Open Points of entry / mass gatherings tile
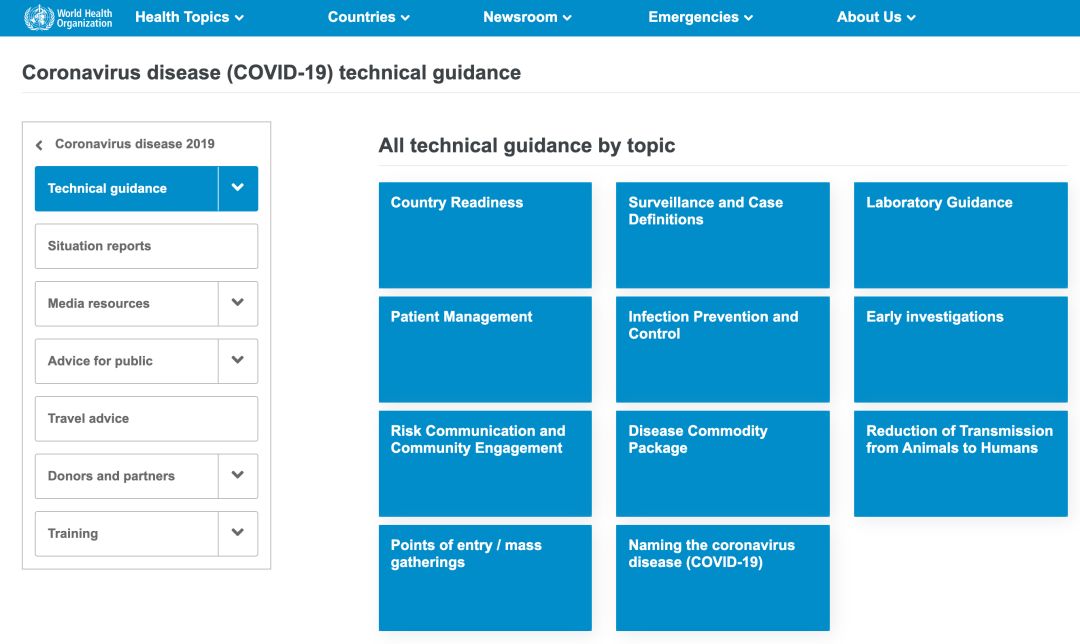 (485, 578)
